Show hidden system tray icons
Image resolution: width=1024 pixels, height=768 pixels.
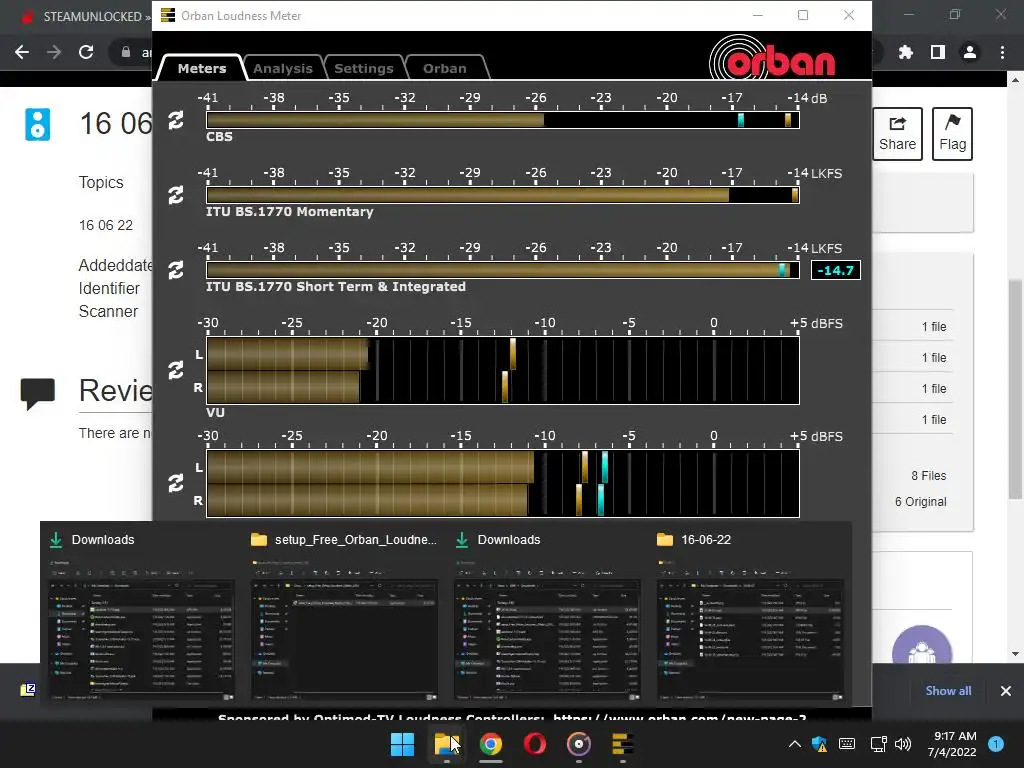point(795,744)
